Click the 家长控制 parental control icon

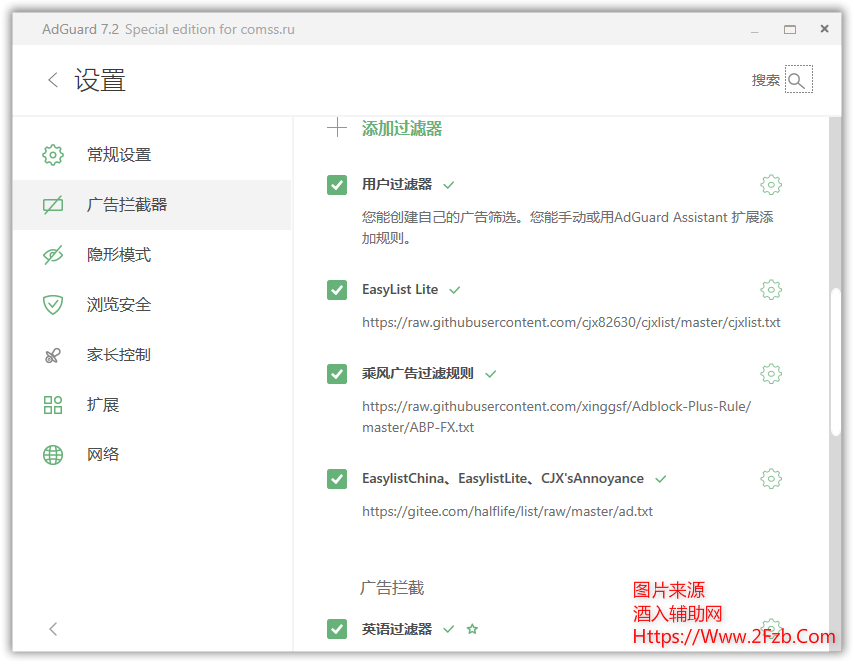53,355
